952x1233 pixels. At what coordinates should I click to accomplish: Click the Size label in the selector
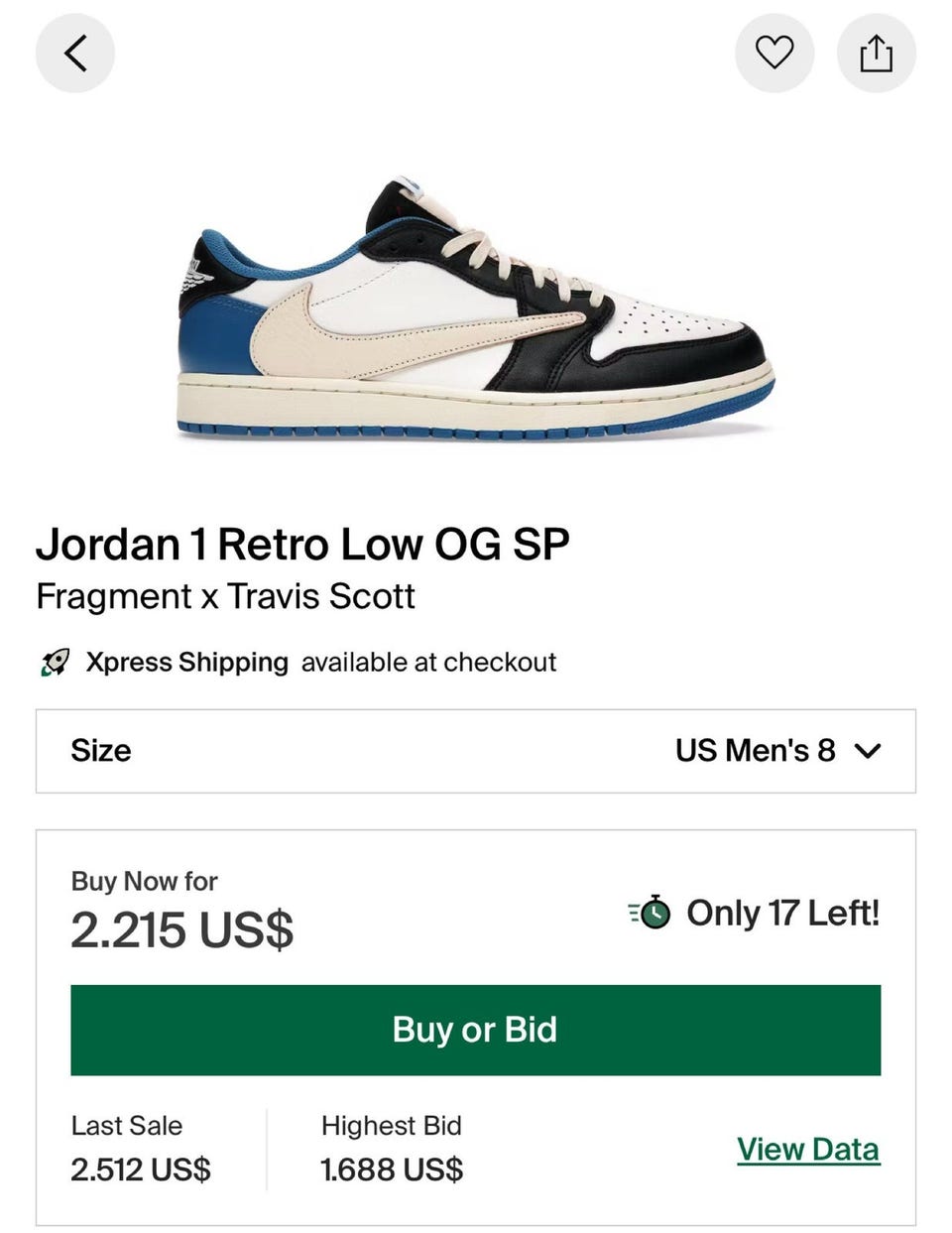tap(101, 751)
